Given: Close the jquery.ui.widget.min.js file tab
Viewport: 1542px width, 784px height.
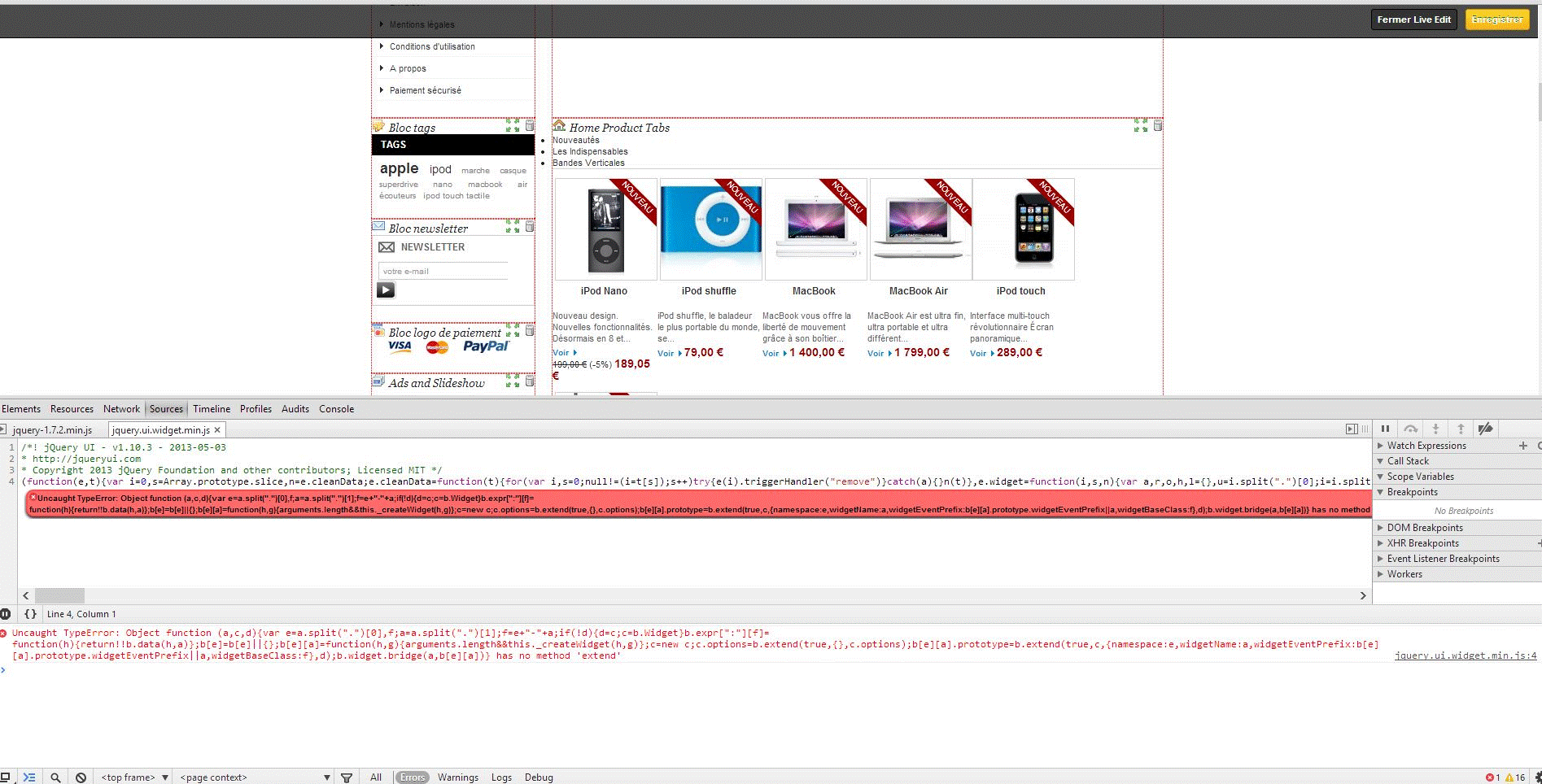Looking at the screenshot, I should coord(217,429).
